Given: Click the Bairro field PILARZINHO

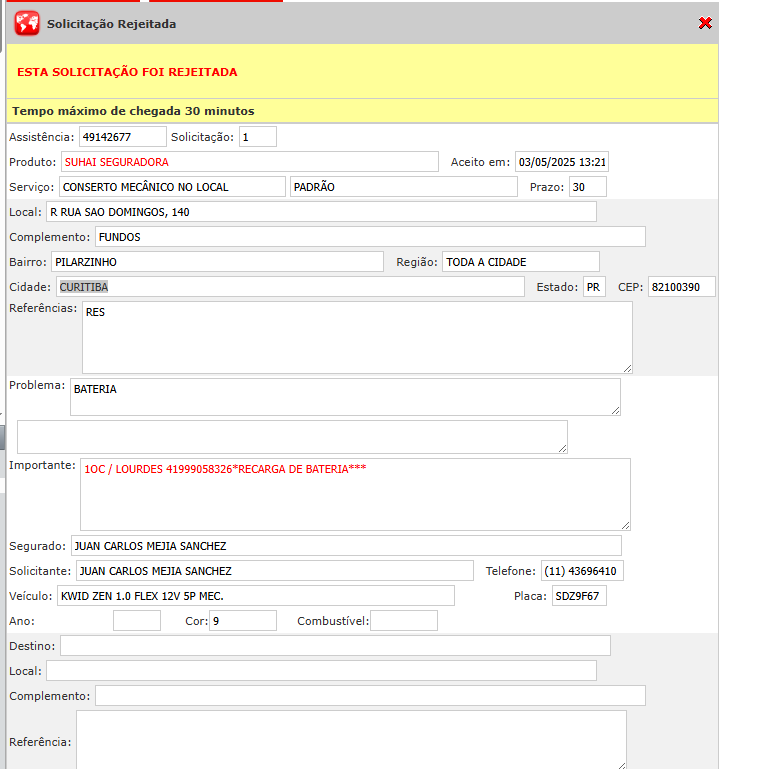Looking at the screenshot, I should tap(216, 262).
